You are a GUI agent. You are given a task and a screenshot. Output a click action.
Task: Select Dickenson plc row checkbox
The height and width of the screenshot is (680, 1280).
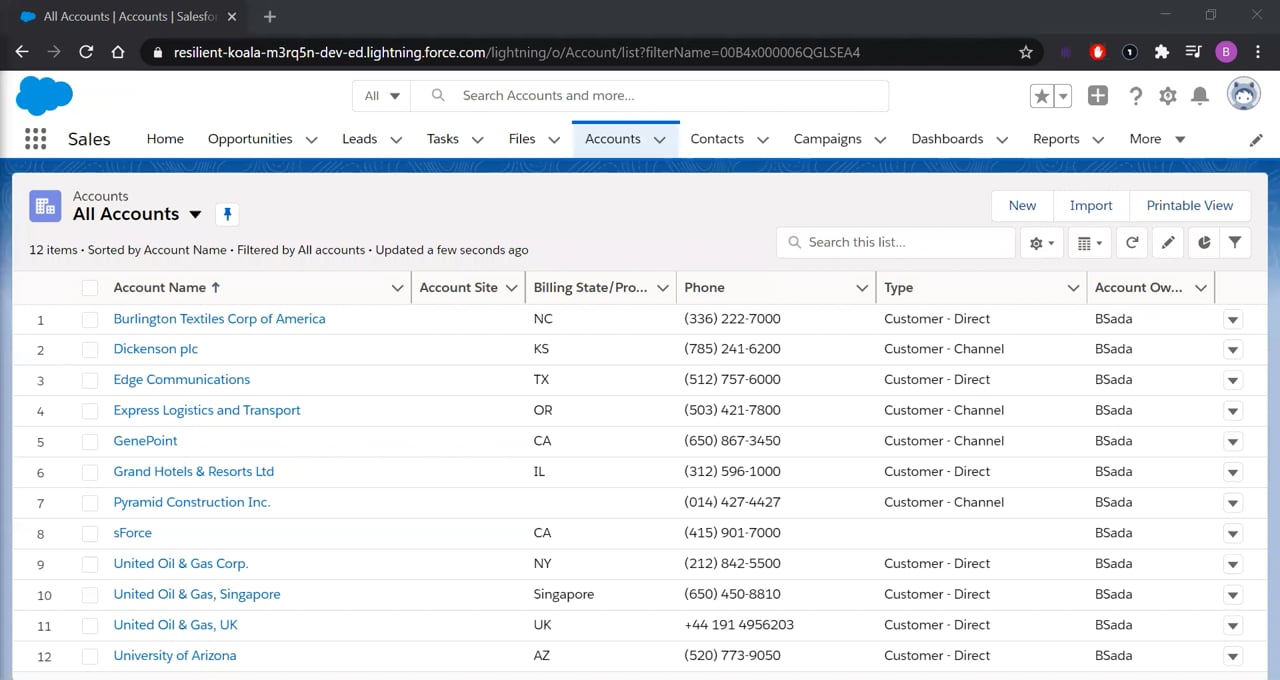90,350
